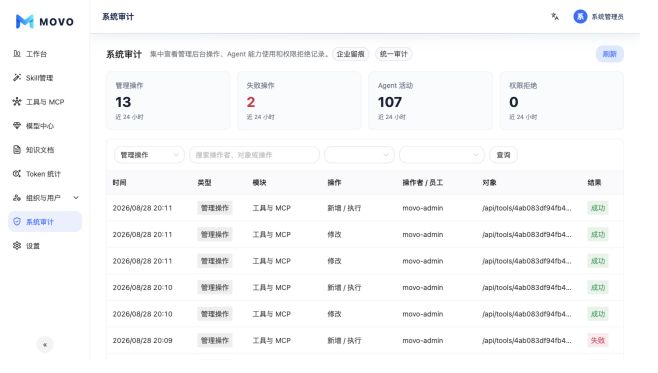Click the 对象 column header
This screenshot has width=658, height=373.
(489, 183)
